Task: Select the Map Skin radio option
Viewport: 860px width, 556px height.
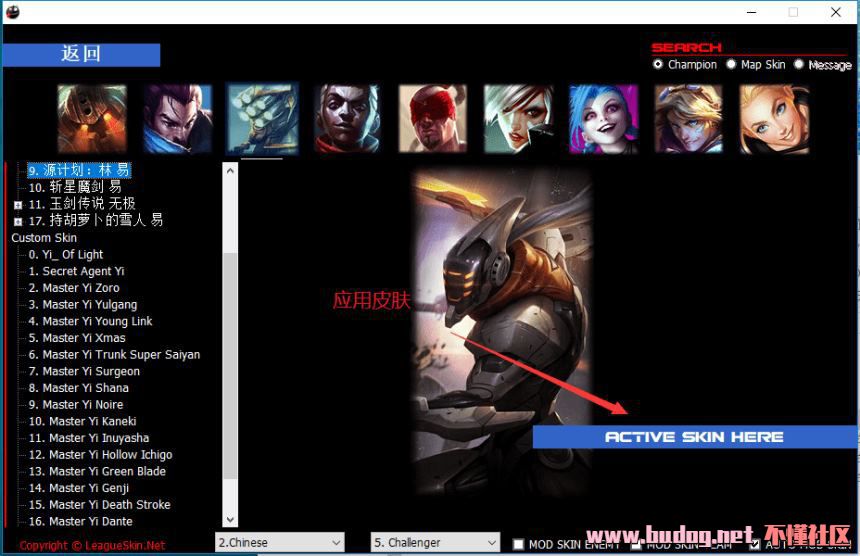Action: (x=731, y=64)
